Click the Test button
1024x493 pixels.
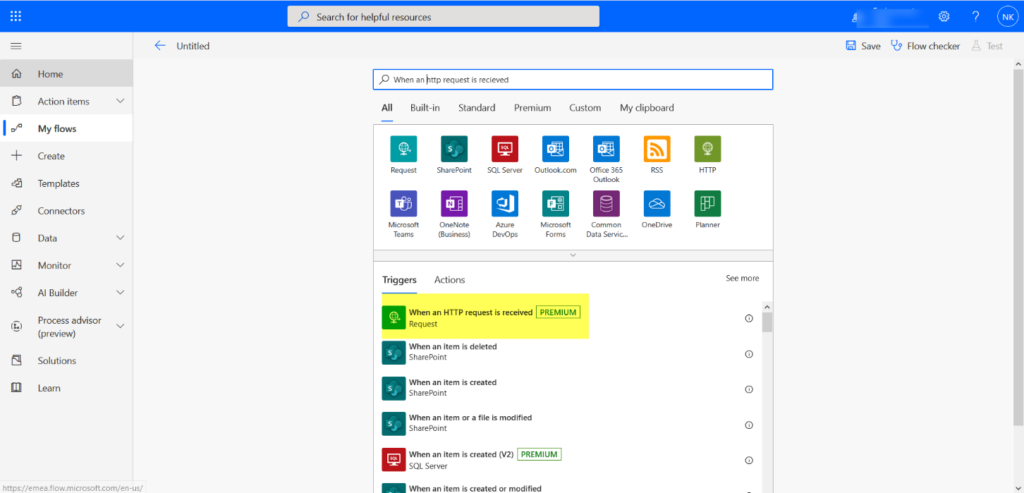click(x=987, y=46)
